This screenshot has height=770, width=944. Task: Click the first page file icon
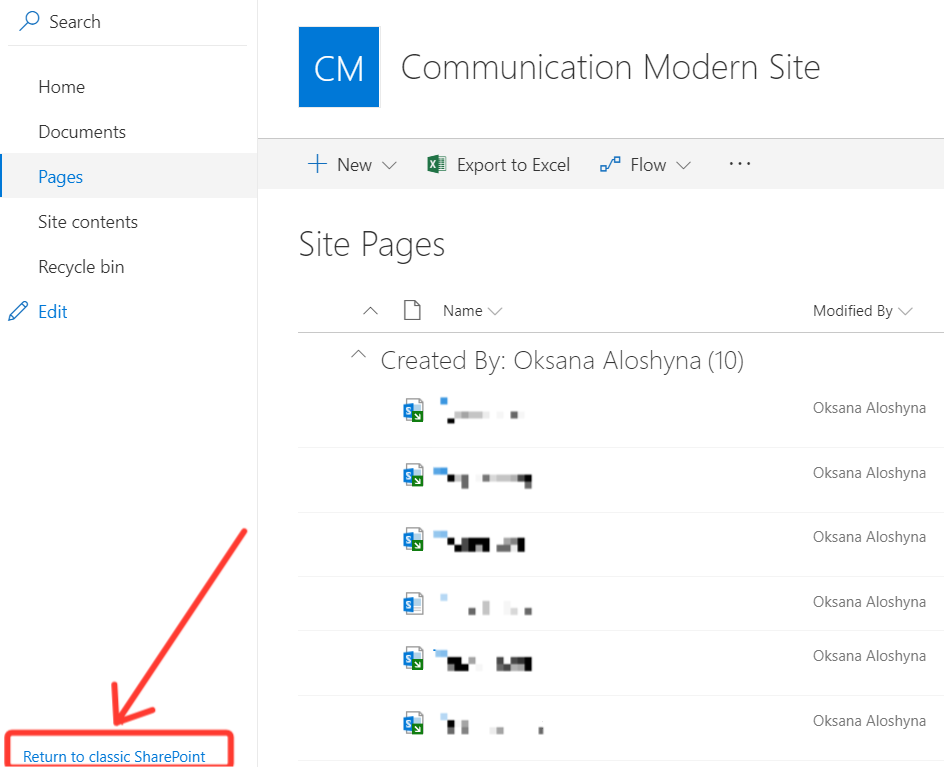click(413, 411)
